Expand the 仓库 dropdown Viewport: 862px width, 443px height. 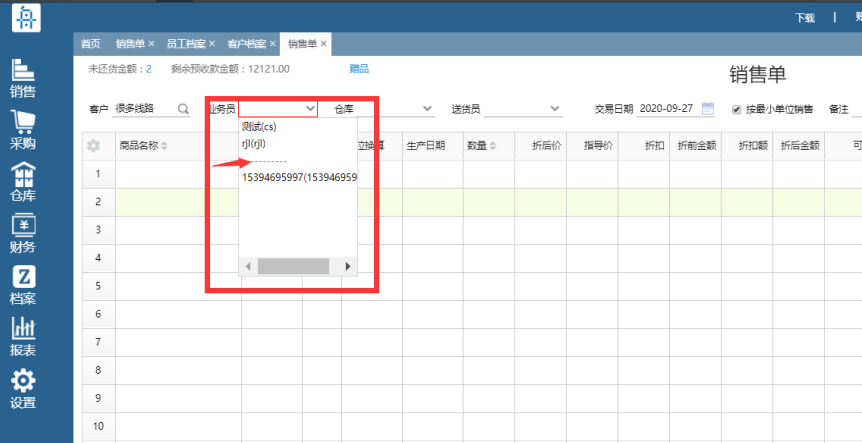point(428,109)
